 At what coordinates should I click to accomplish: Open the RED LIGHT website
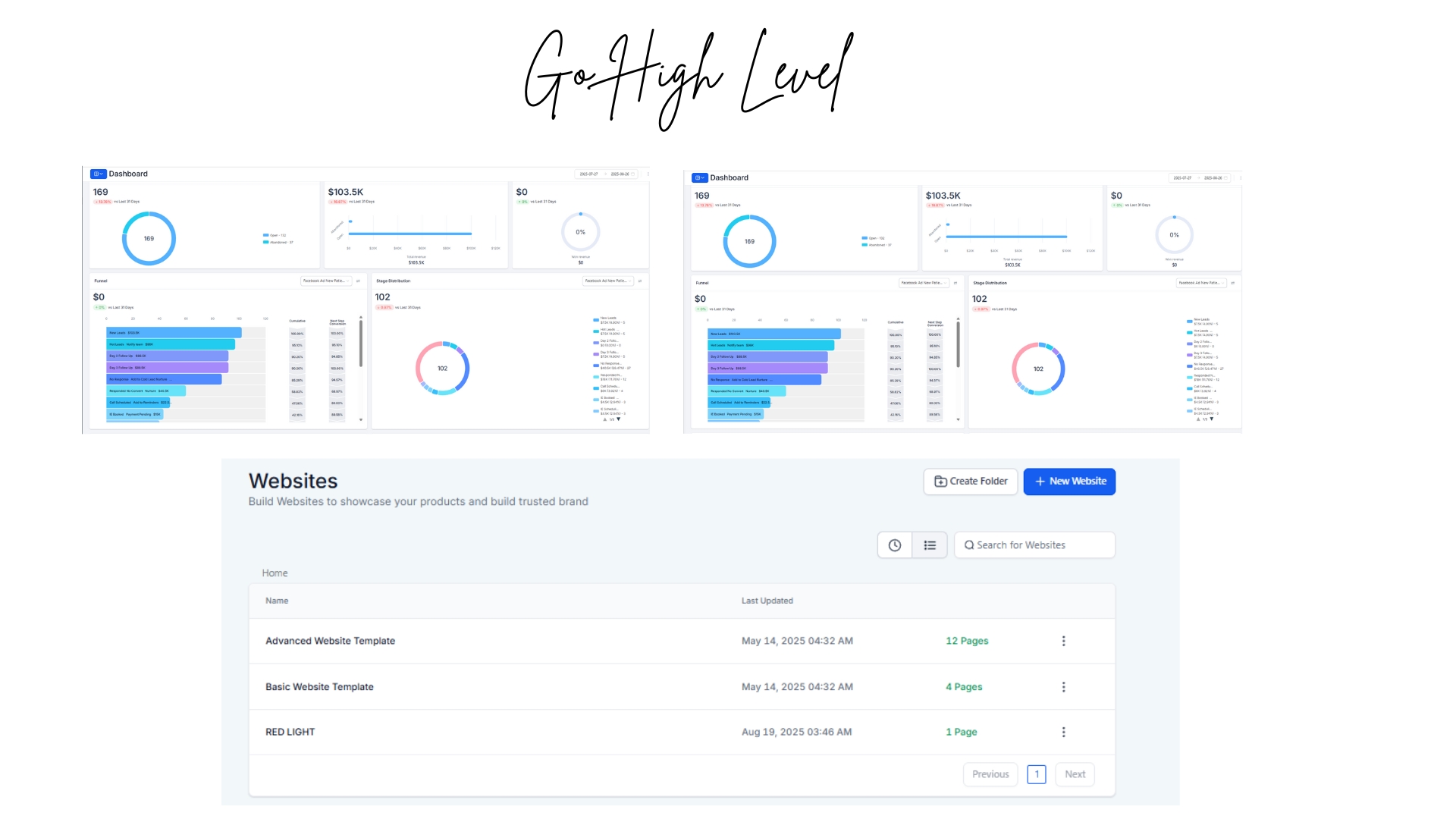click(x=290, y=732)
